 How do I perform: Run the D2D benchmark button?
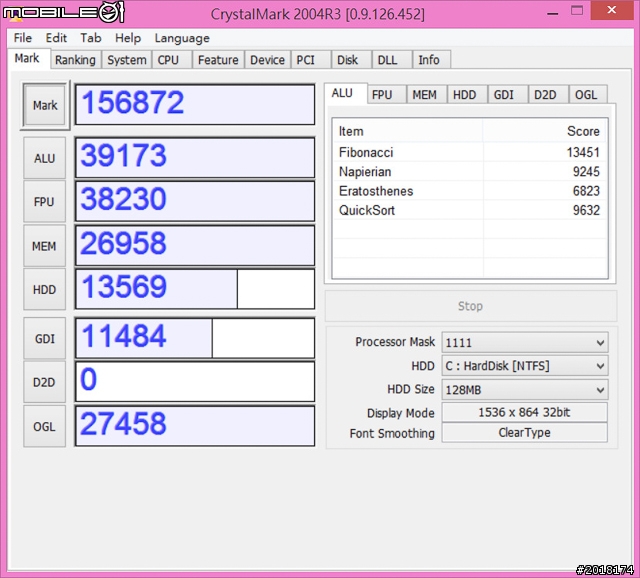pyautogui.click(x=44, y=382)
